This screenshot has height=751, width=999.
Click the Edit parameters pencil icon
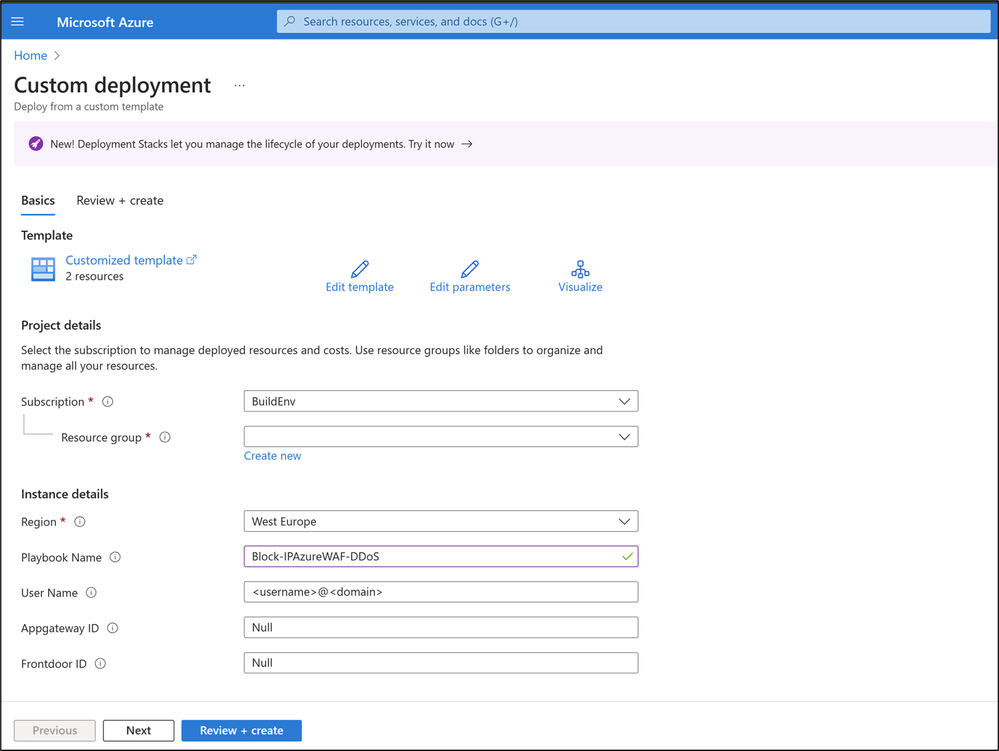pos(470,269)
